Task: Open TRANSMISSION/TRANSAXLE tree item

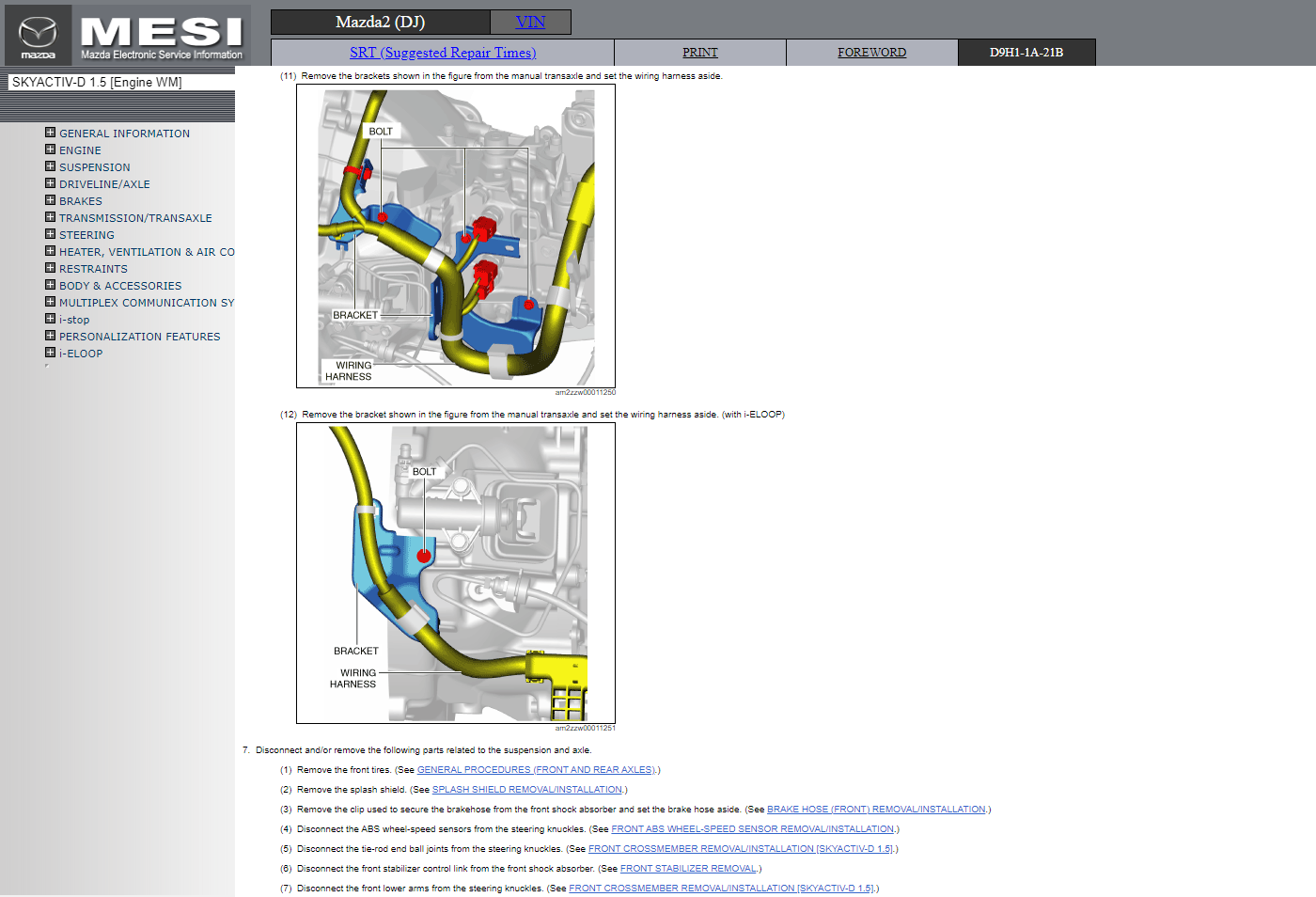Action: (135, 218)
